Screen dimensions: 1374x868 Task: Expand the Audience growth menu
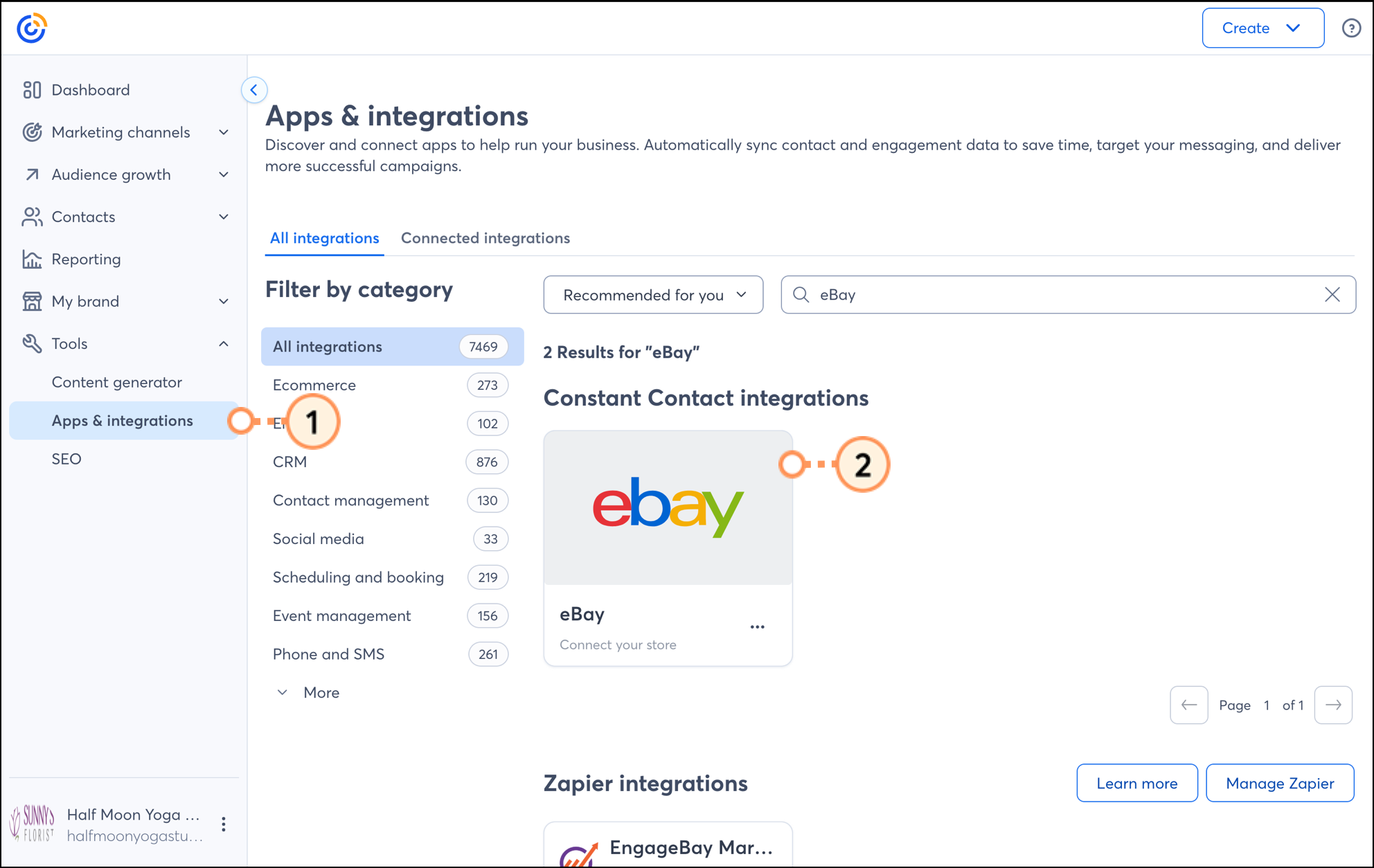[x=224, y=174]
